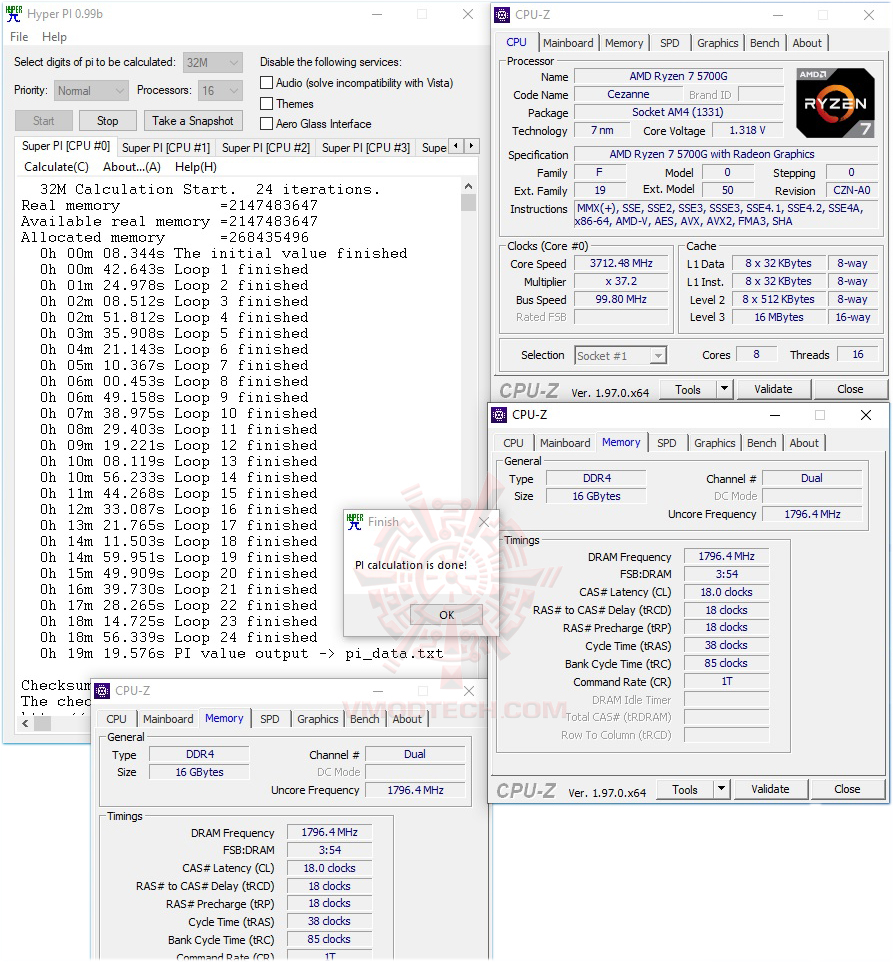Open the Socket #1 selection dropdown
893x962 pixels.
coord(620,356)
